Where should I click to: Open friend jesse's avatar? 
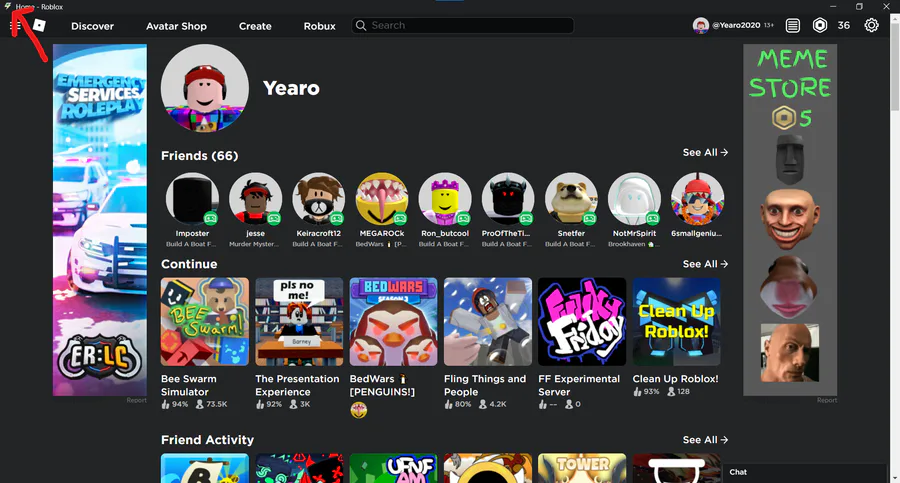(255, 199)
